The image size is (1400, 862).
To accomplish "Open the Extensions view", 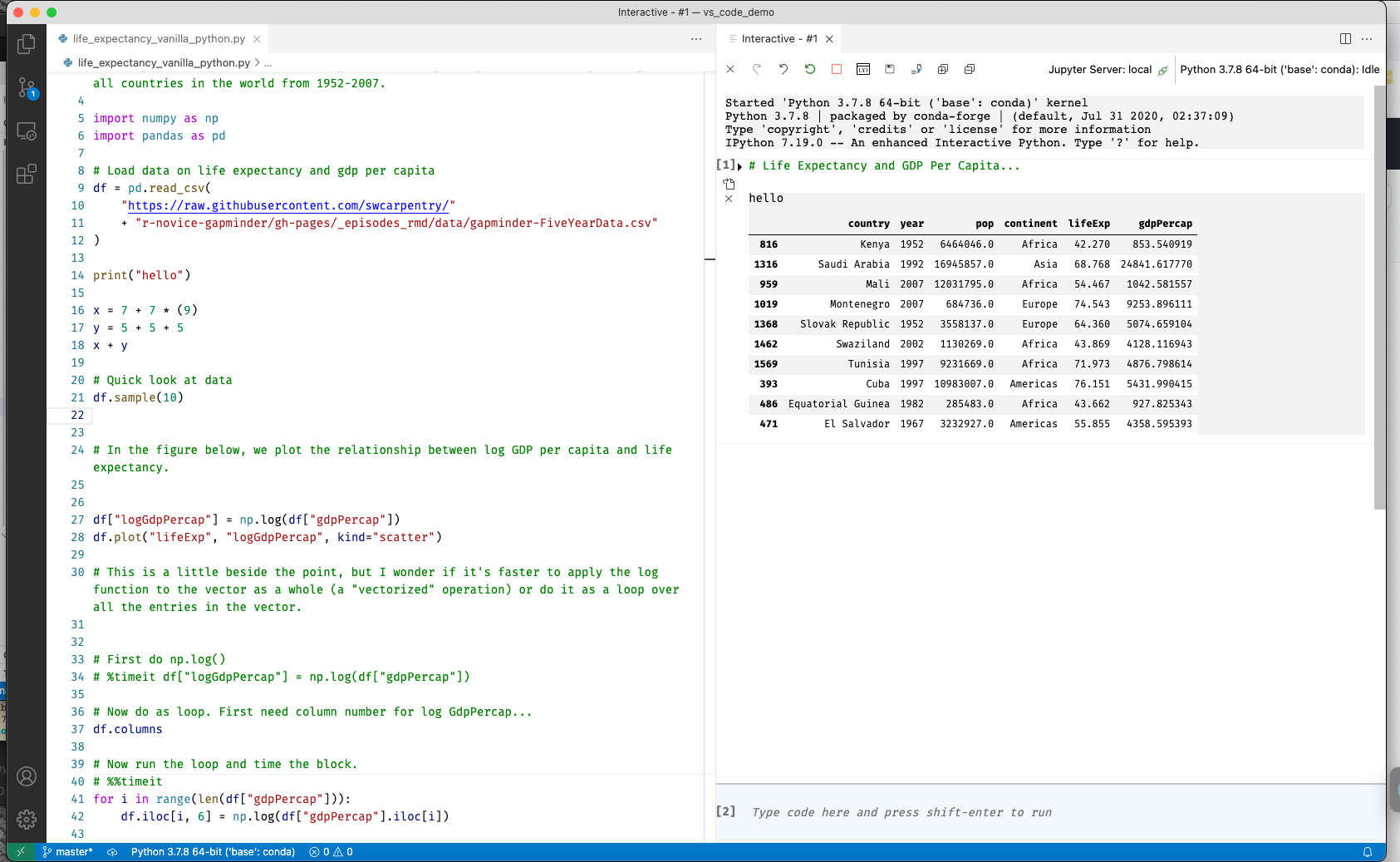I will (27, 174).
